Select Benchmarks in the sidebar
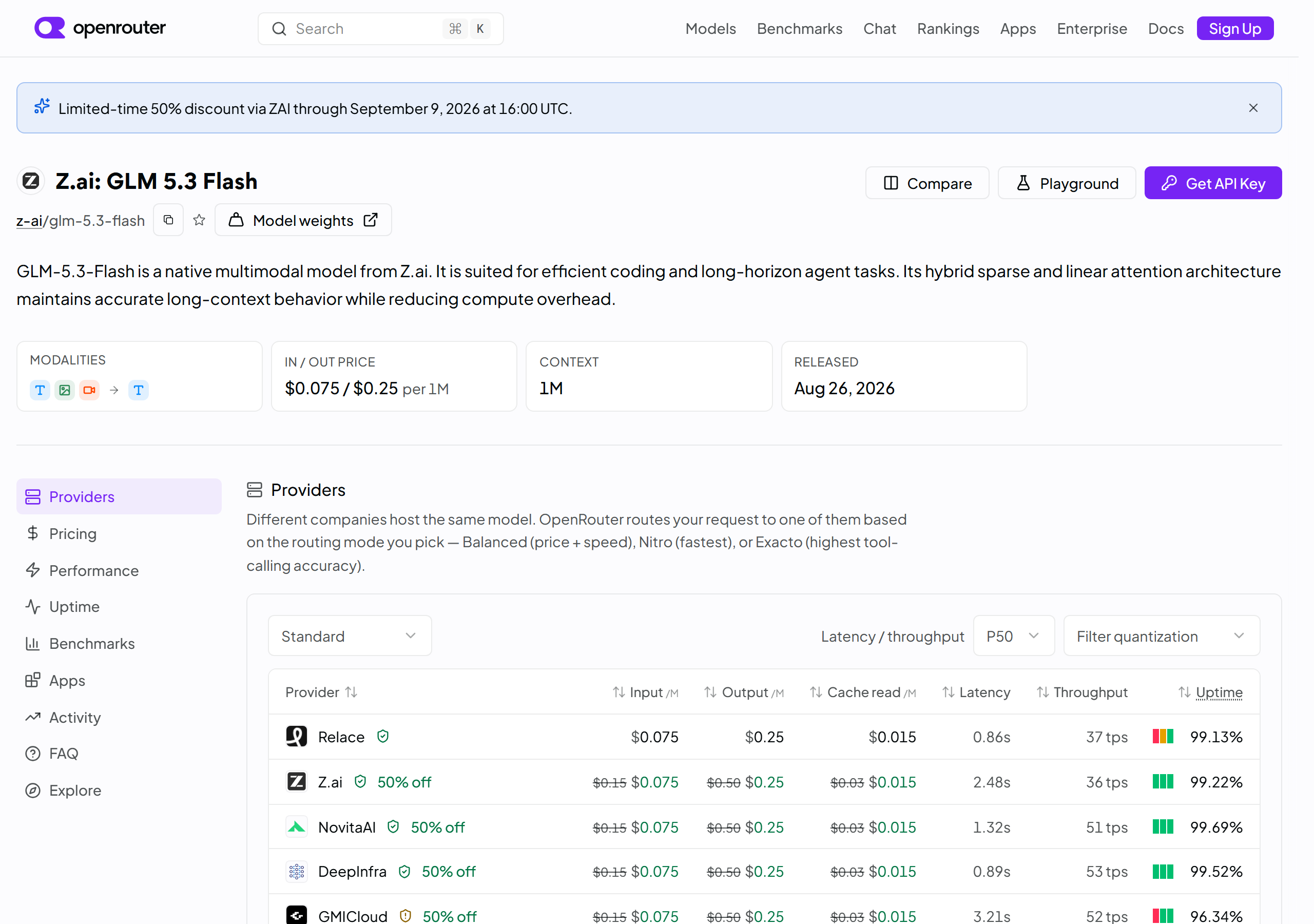The height and width of the screenshot is (924, 1314). click(119, 644)
